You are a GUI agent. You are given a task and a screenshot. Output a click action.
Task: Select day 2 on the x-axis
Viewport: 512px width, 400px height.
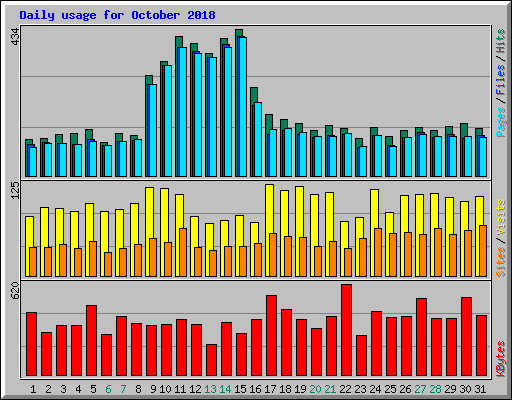tap(48, 389)
